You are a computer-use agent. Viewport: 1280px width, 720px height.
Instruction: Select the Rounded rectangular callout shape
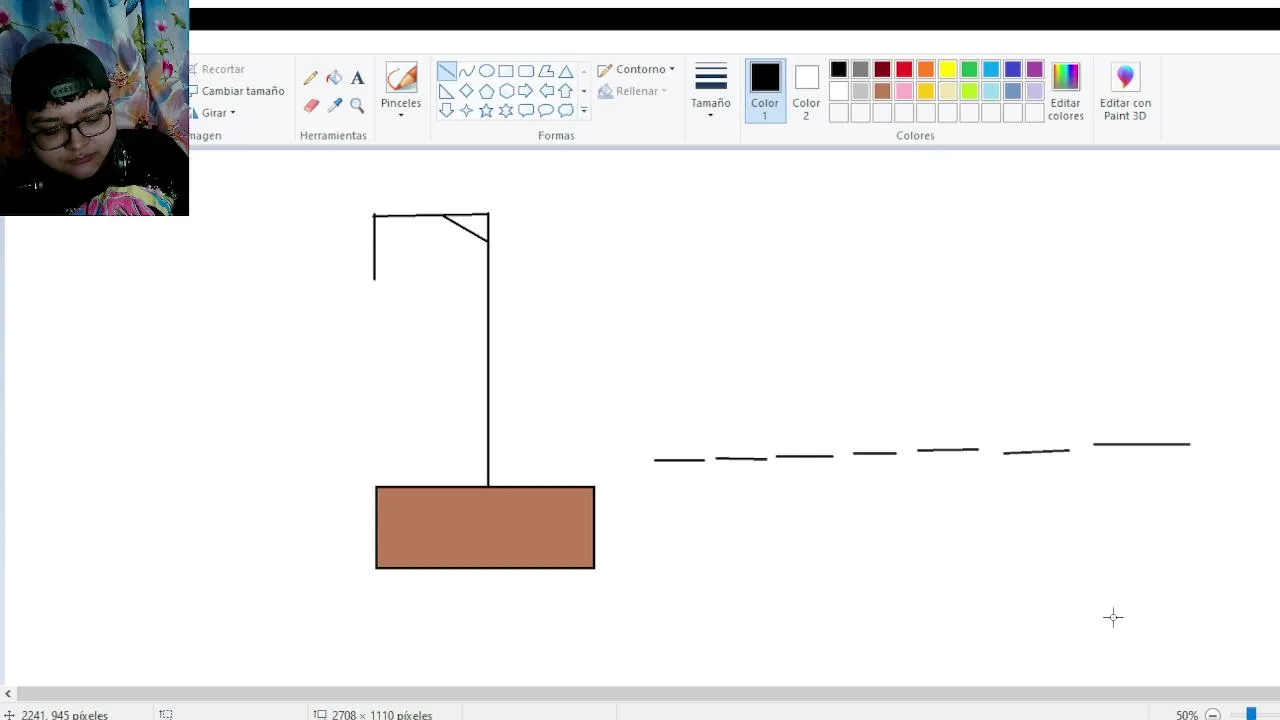tap(526, 111)
